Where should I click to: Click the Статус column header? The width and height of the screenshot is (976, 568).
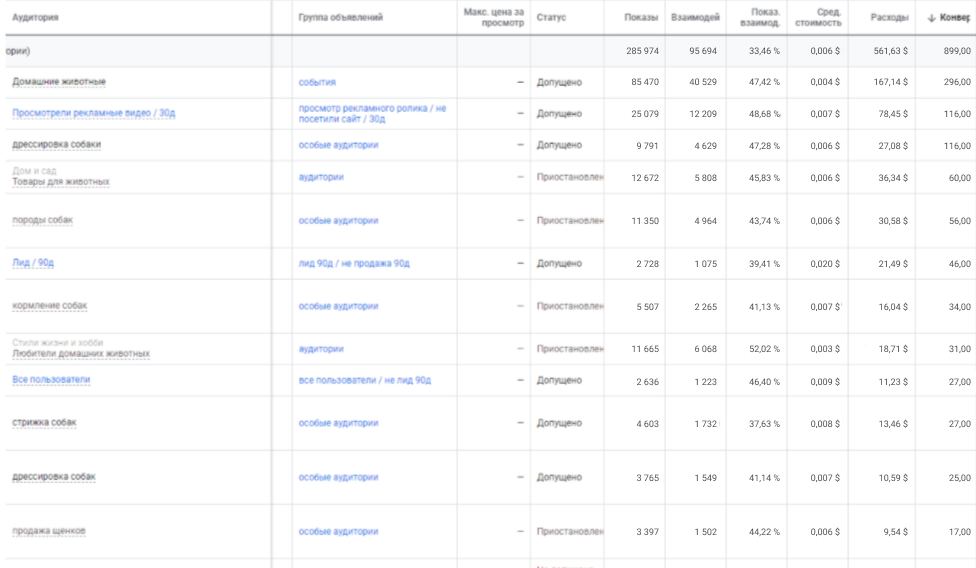551,17
